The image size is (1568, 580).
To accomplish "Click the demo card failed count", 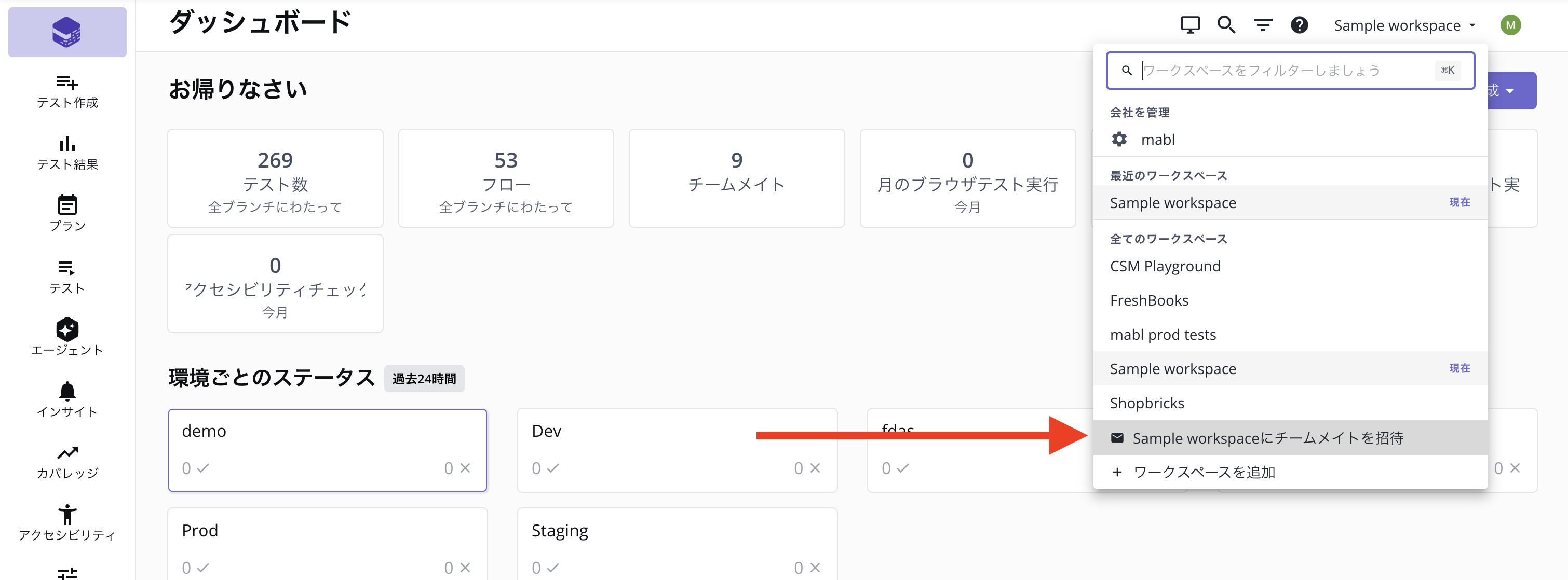I will pos(457,468).
